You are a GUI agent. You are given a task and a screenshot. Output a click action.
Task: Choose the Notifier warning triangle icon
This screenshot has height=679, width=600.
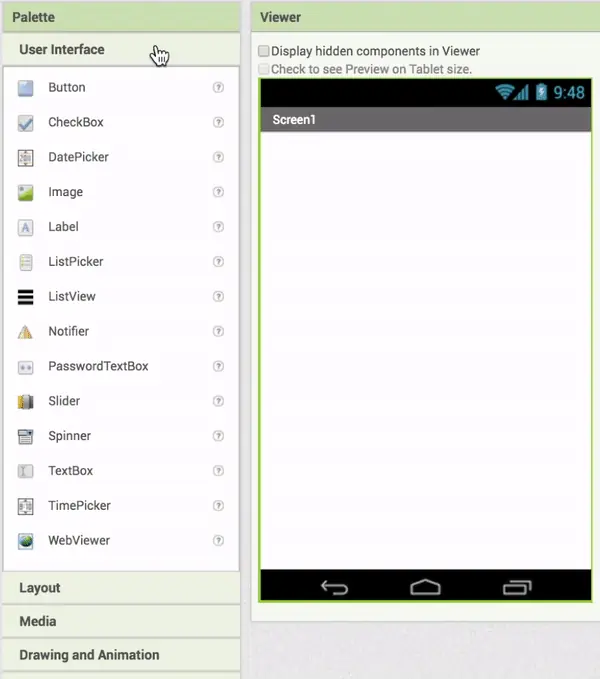coord(25,332)
